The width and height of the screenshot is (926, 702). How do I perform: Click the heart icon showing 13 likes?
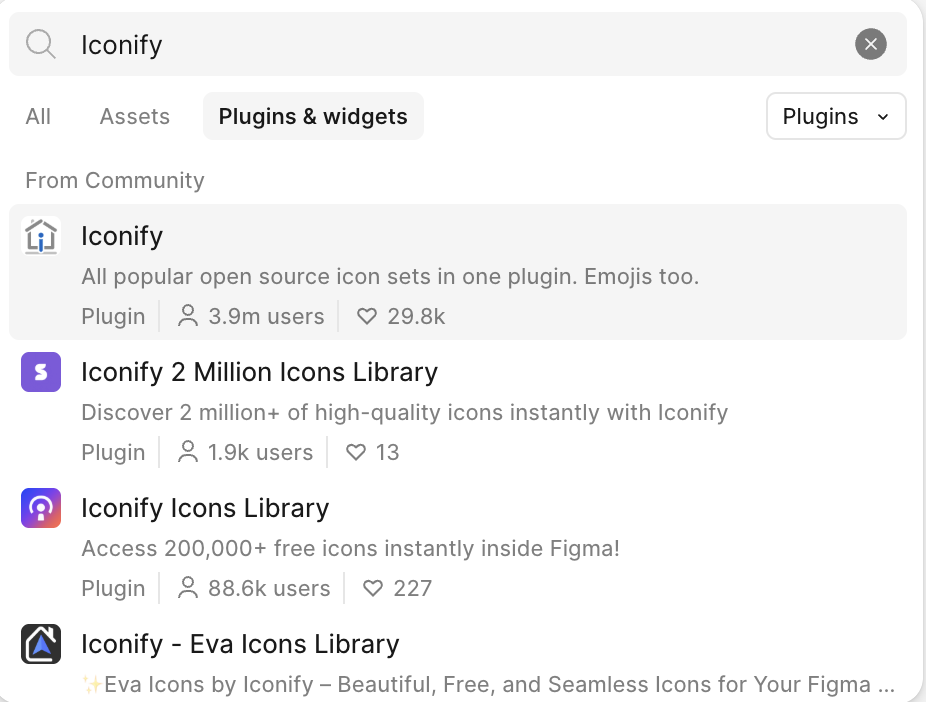[355, 453]
